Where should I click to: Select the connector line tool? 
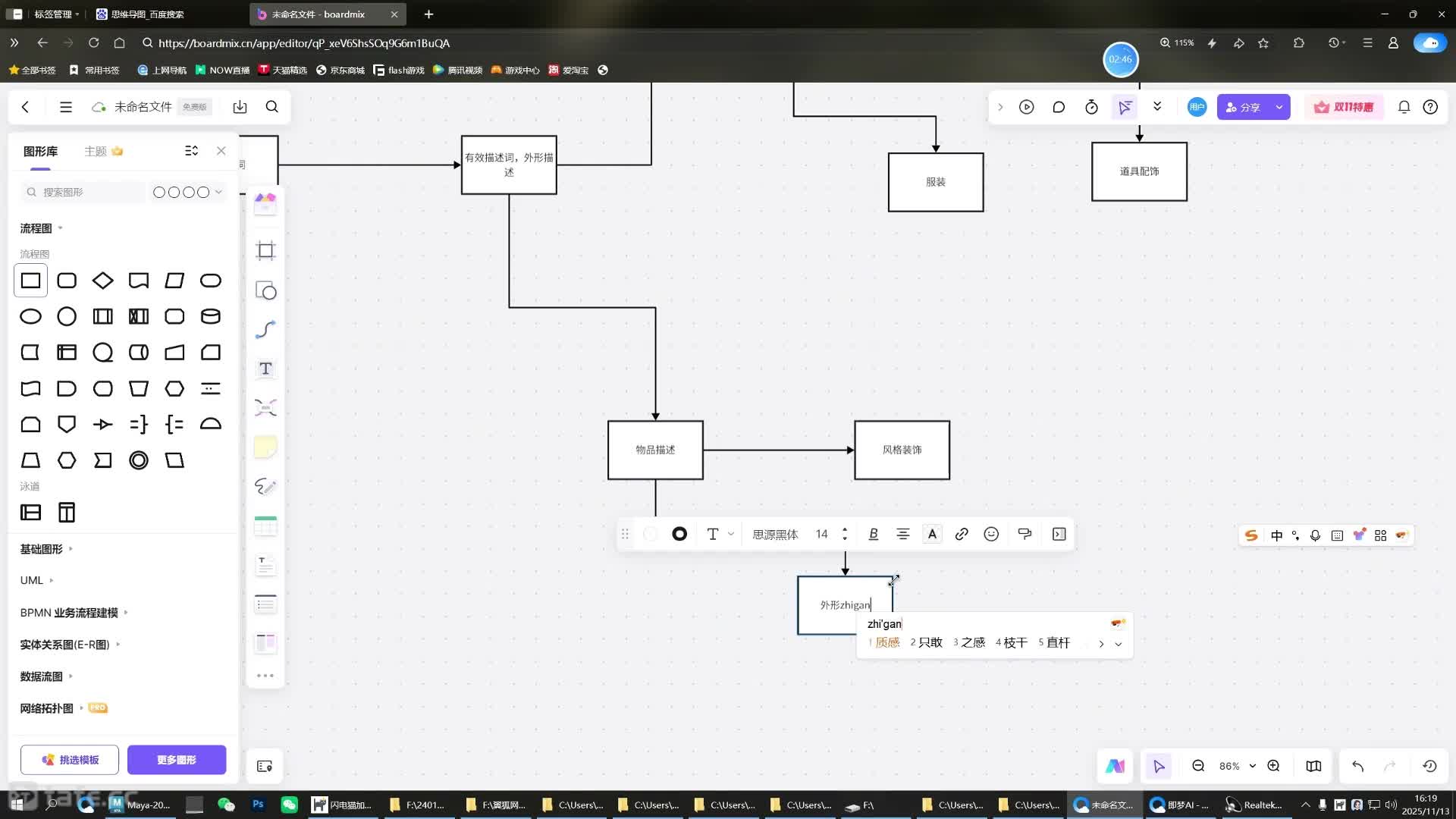click(x=265, y=329)
